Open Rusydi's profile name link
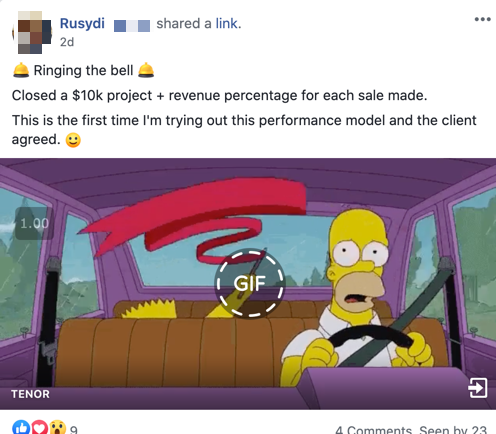Image resolution: width=496 pixels, height=434 pixels. click(82, 23)
